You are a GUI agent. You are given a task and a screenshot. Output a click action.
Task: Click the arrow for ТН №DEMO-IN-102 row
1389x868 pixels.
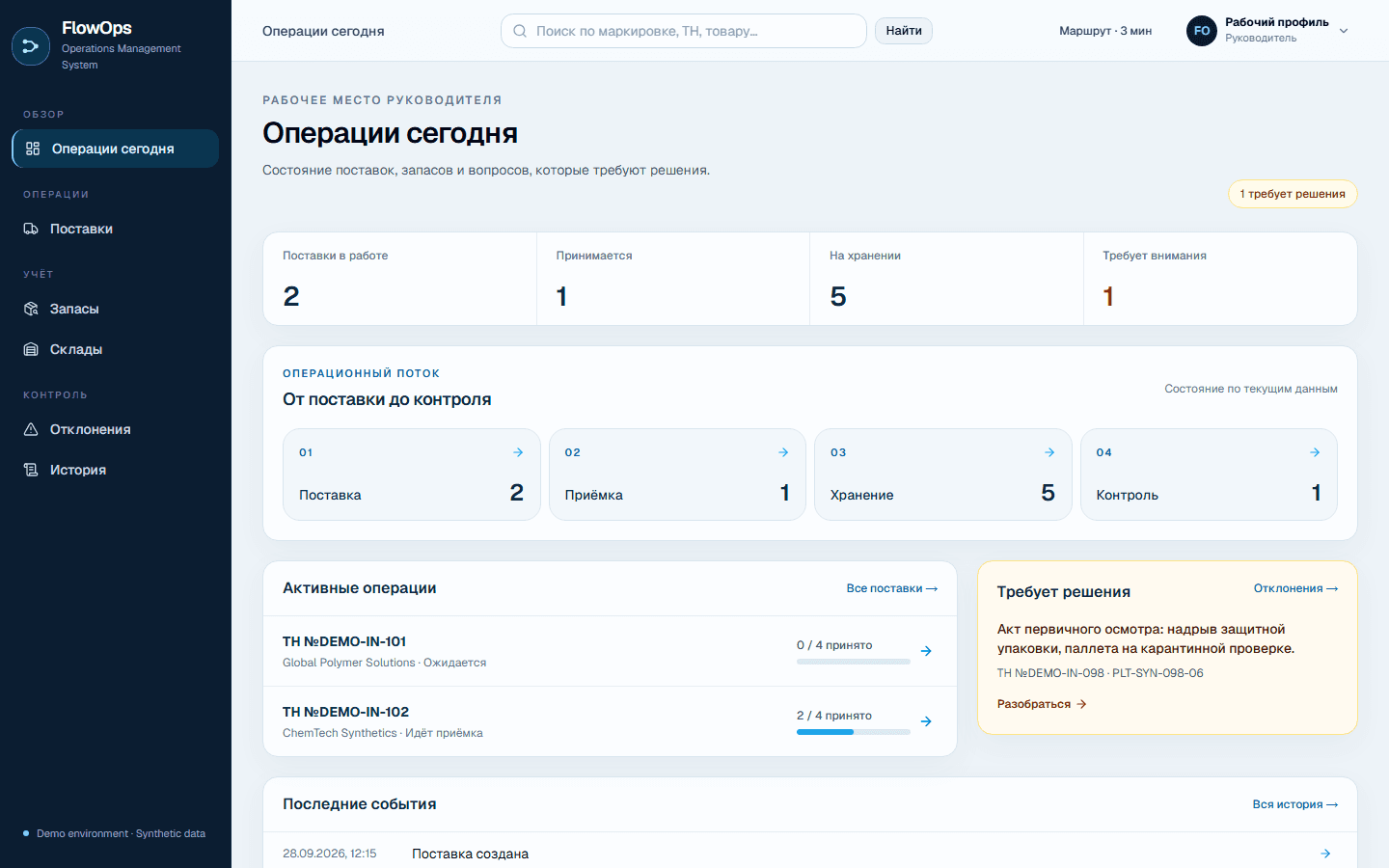pyautogui.click(x=926, y=721)
